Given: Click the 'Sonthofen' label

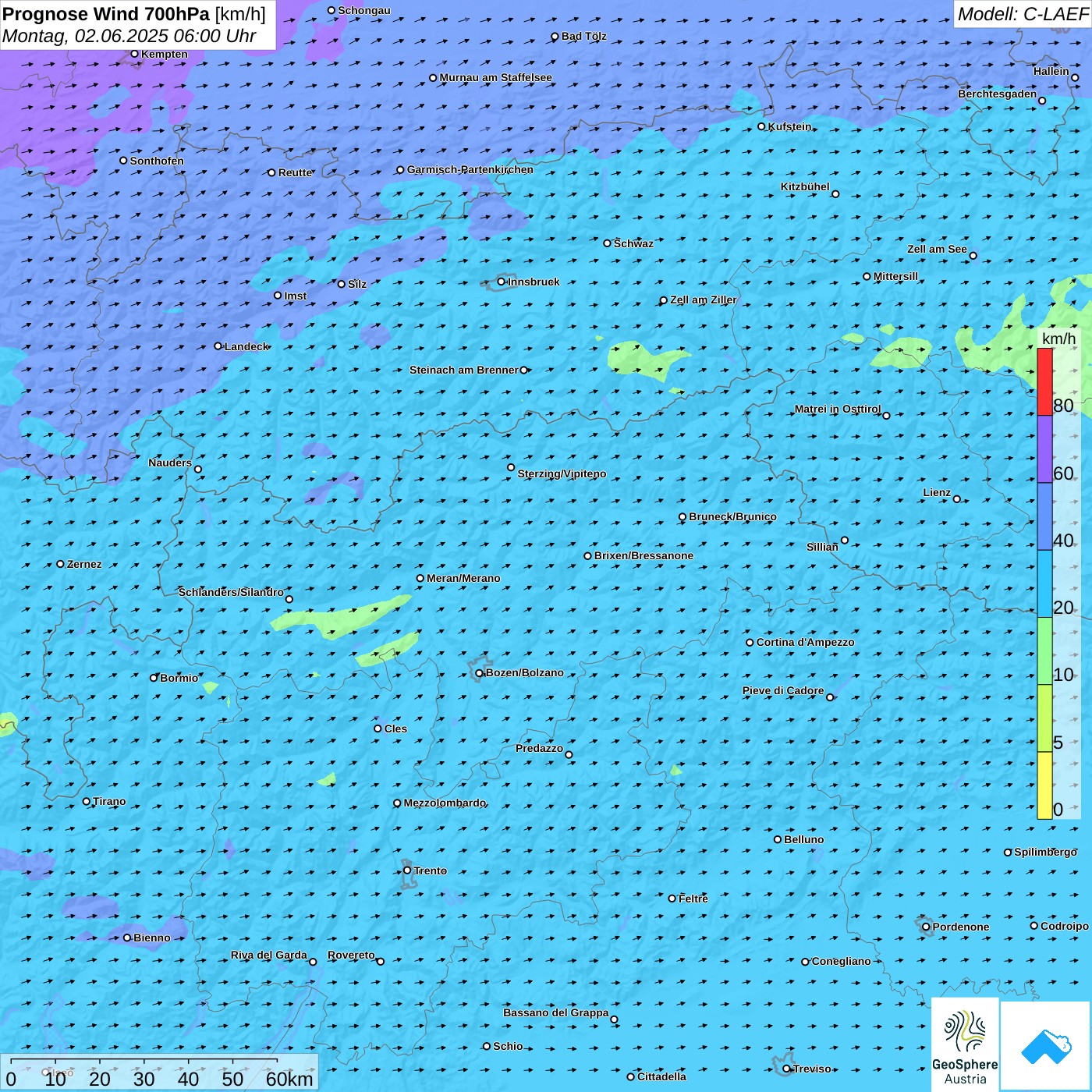Looking at the screenshot, I should [158, 161].
